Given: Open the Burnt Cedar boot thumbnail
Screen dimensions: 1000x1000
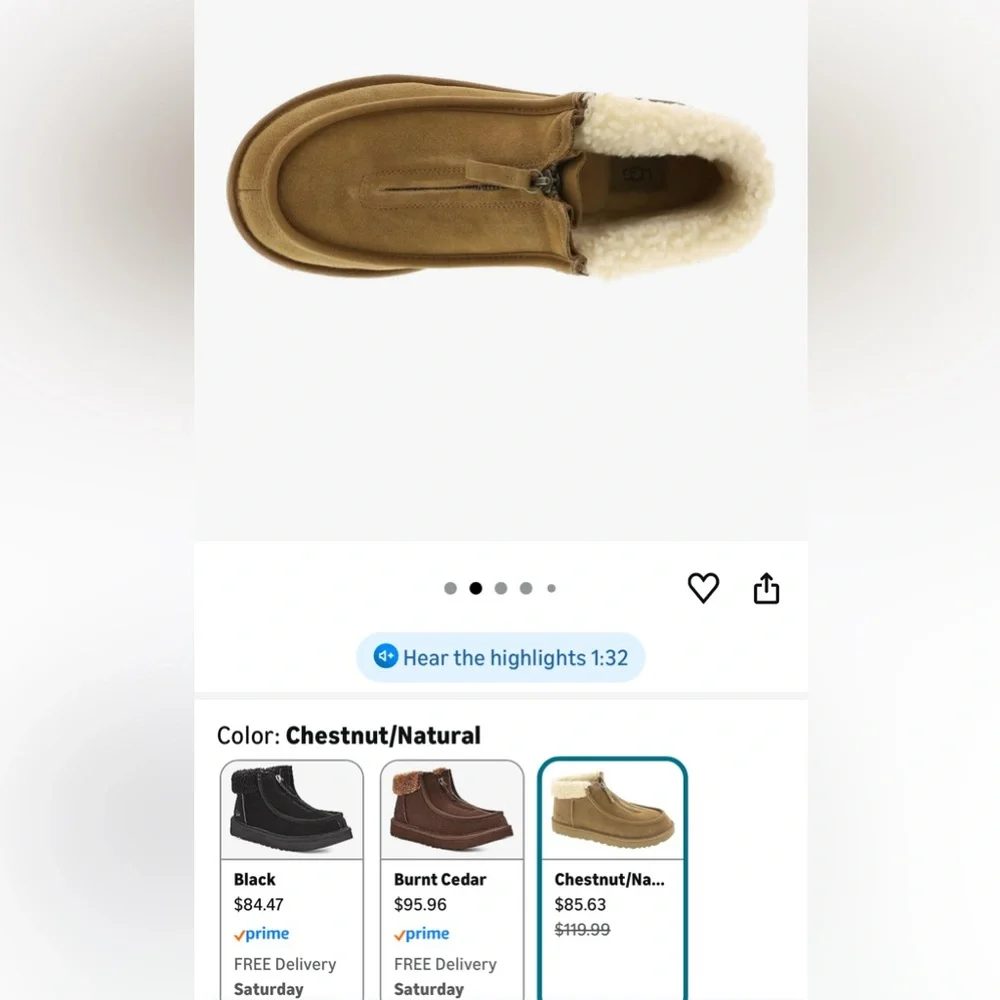Looking at the screenshot, I should coord(451,808).
